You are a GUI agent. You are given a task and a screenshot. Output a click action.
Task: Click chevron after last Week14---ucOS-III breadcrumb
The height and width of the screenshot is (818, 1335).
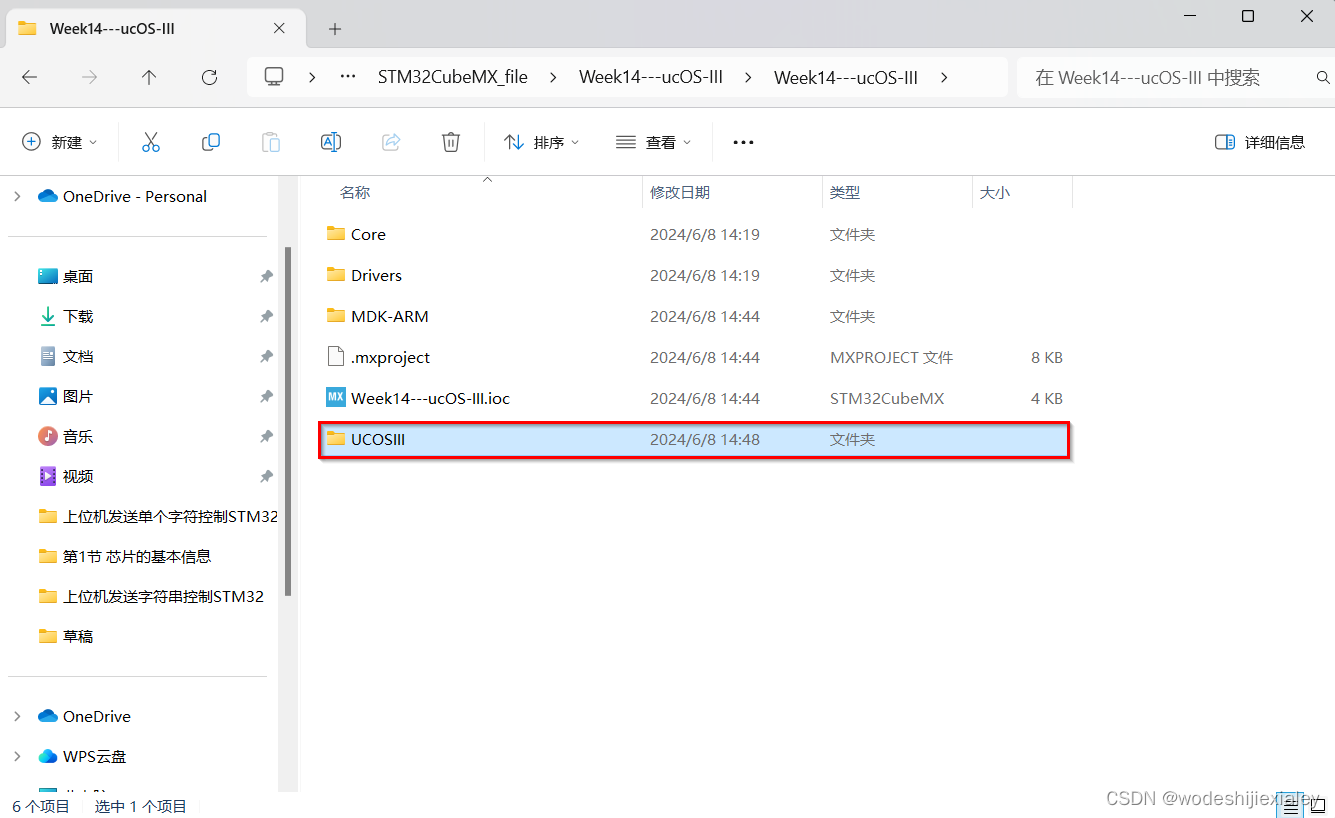tap(944, 77)
